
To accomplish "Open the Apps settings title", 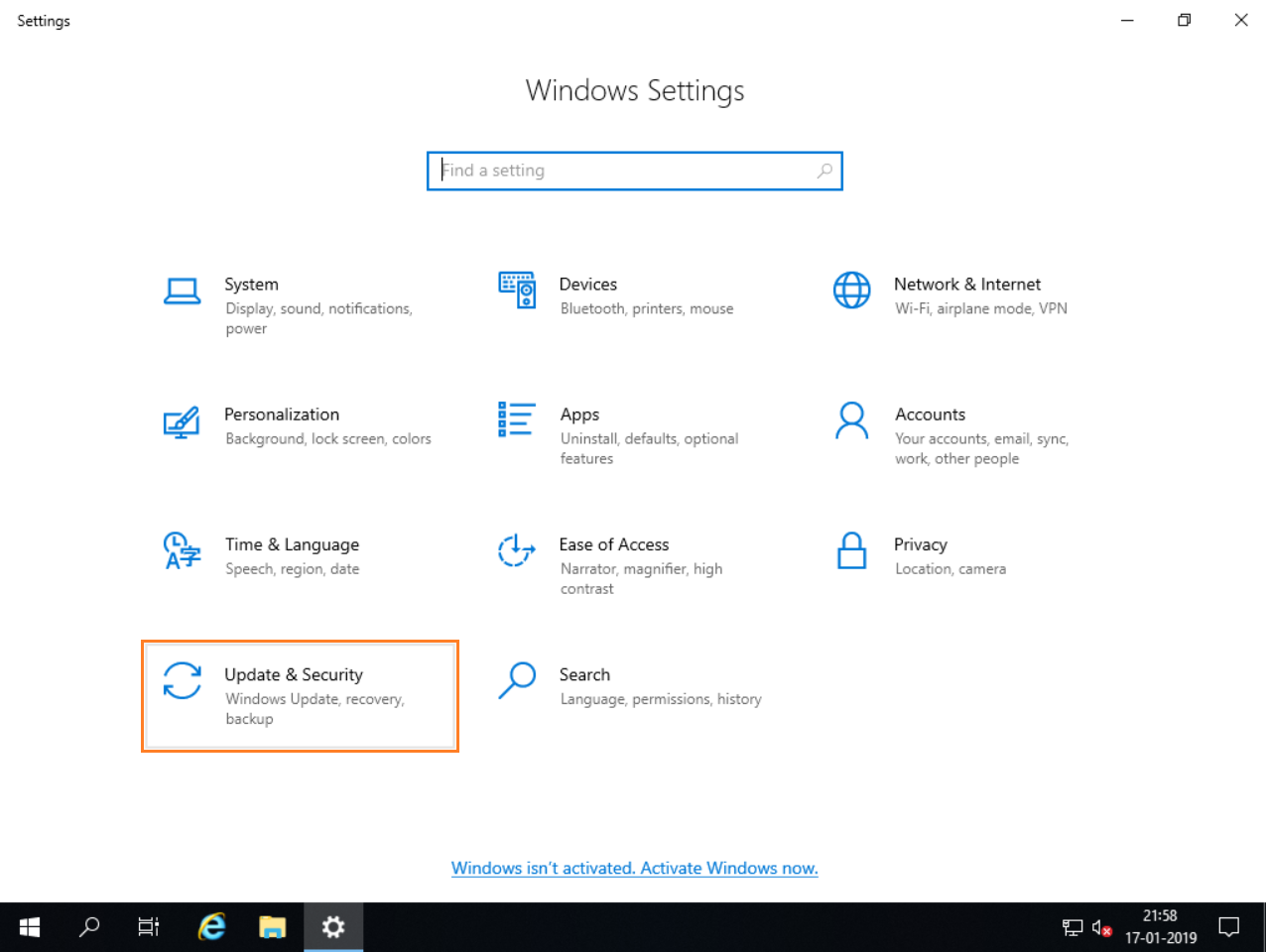I will [579, 415].
